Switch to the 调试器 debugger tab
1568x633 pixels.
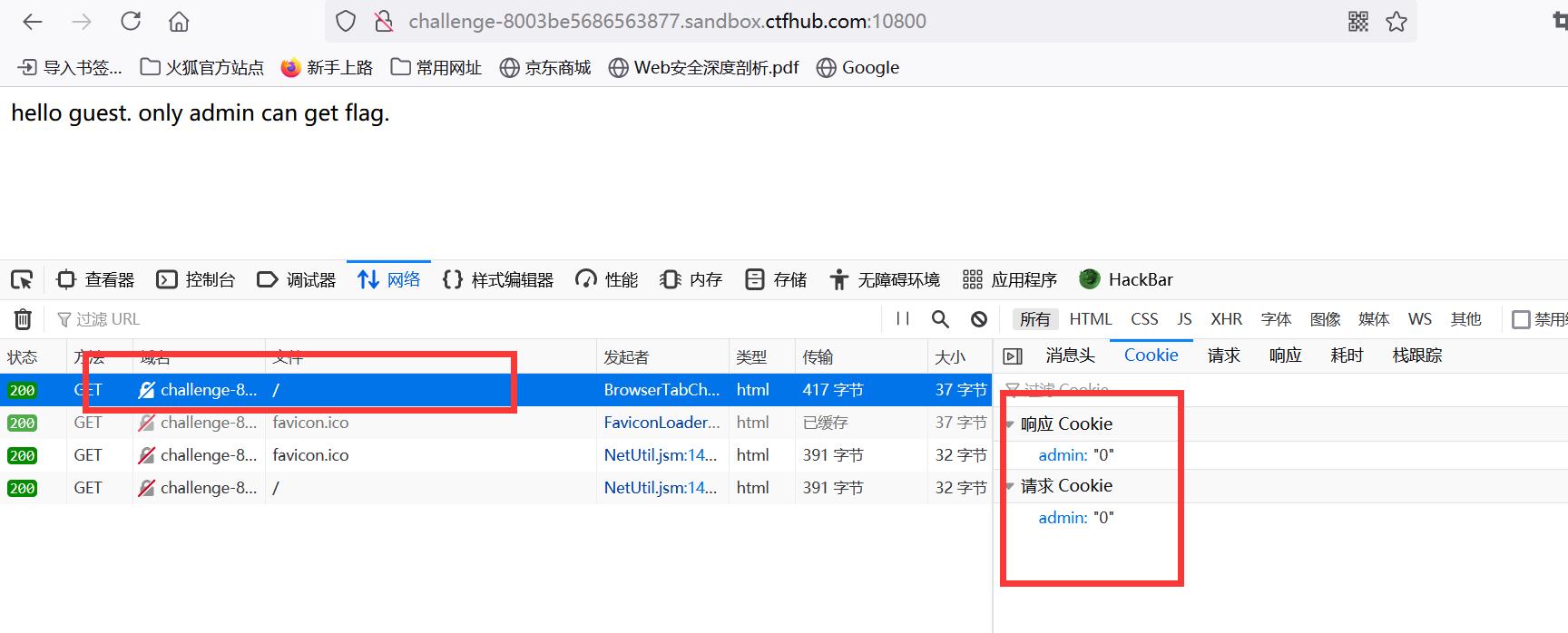click(297, 279)
